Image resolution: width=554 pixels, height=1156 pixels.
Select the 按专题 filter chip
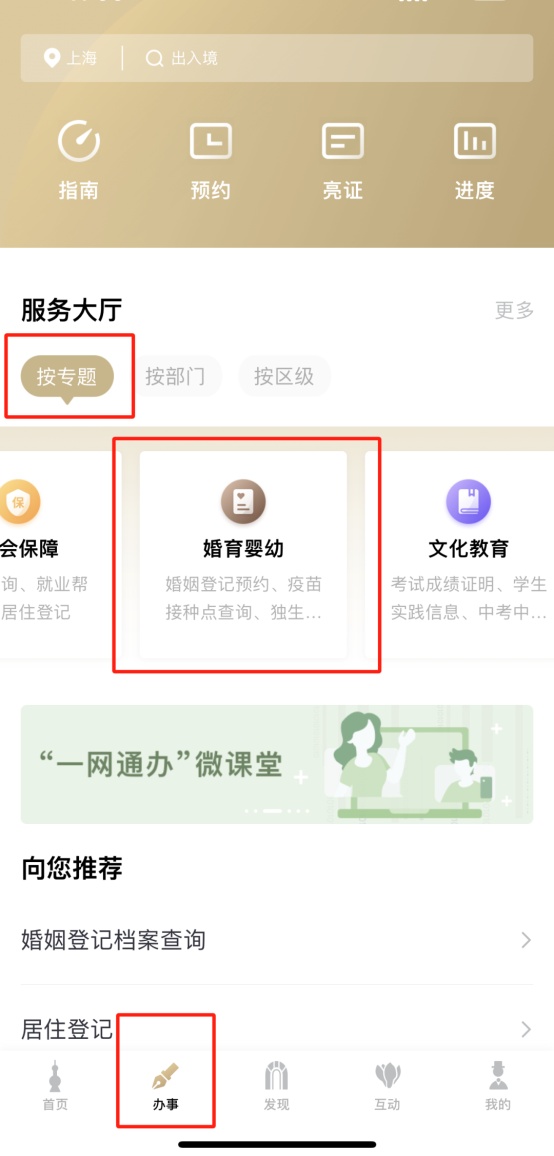click(67, 377)
